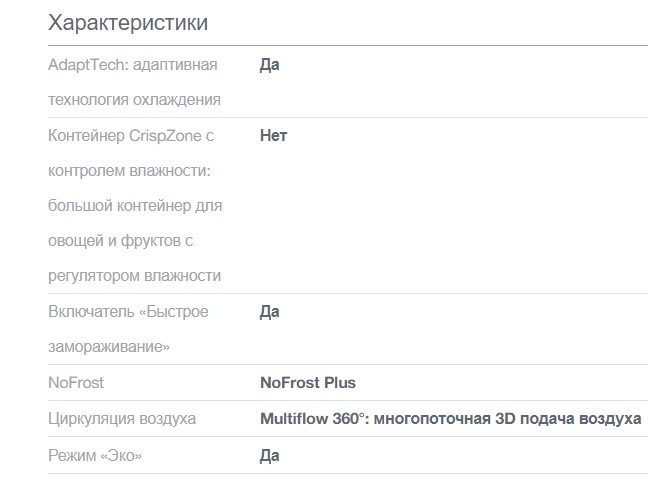Click the "Режим «Эко»" label
This screenshot has height=503, width=648.
click(x=95, y=455)
